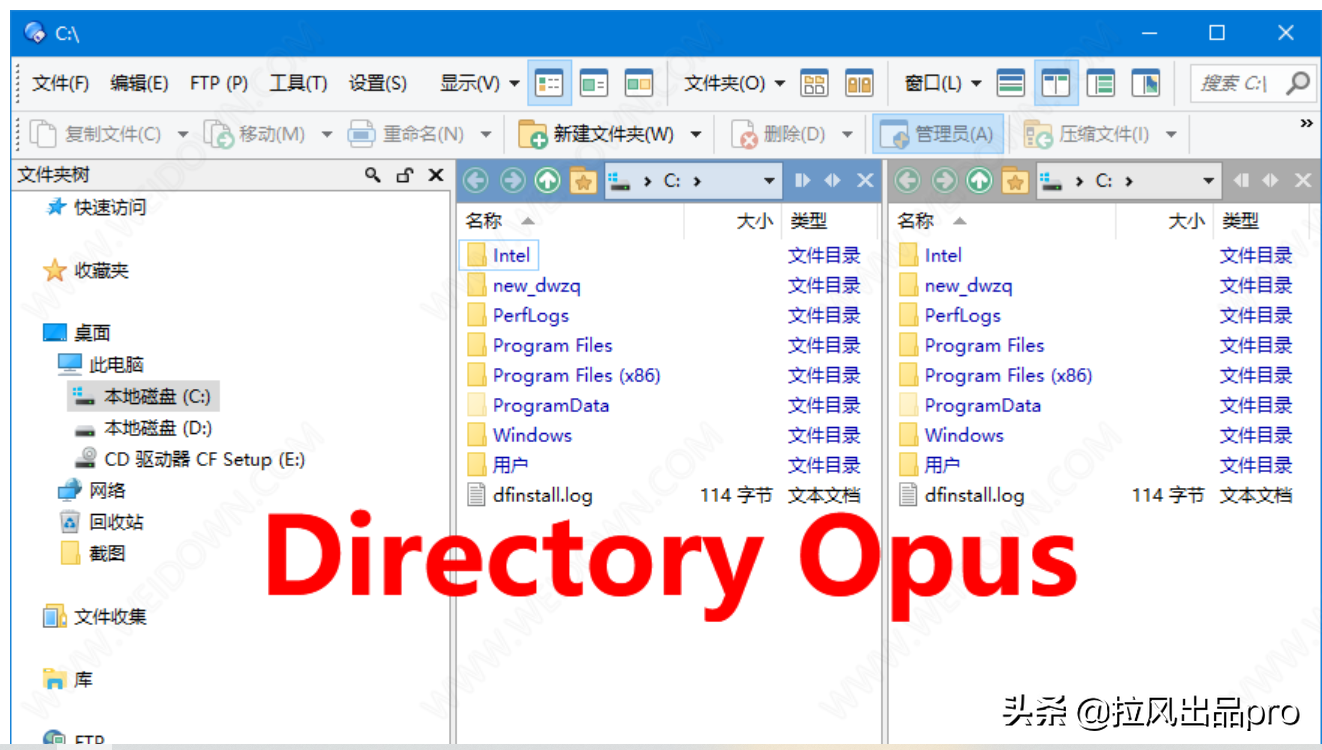Go forward in the right file pane
This screenshot has width=1322, height=750.
944,180
